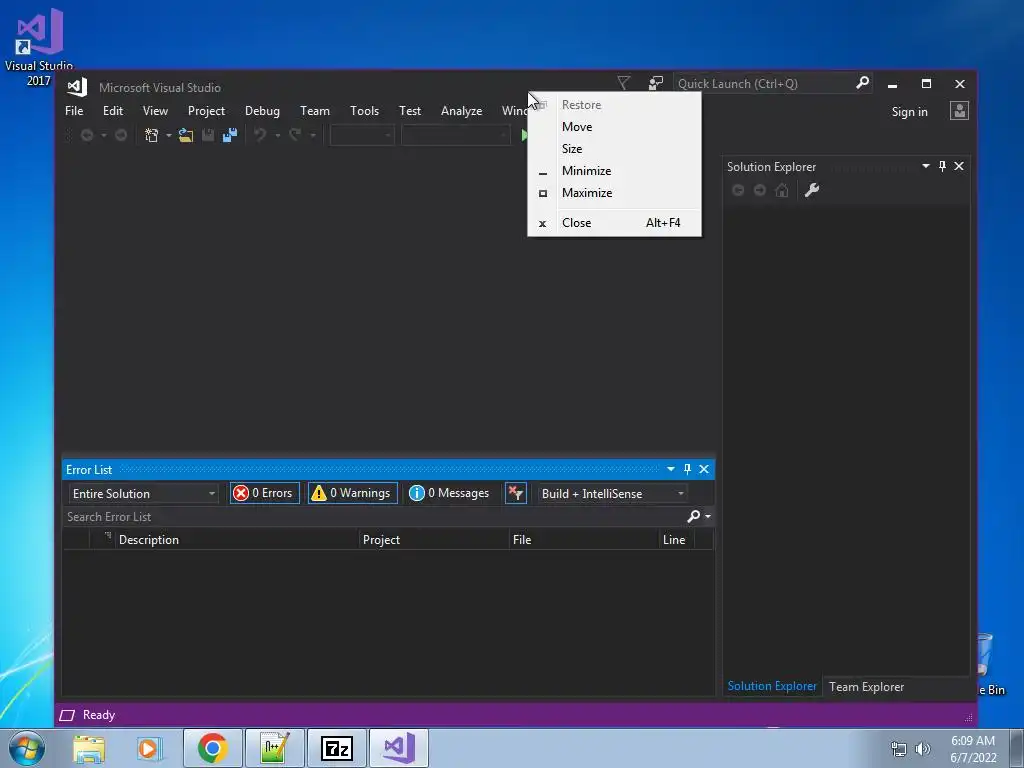Open the Solution Platforms combo box
1024x768 pixels.
point(456,135)
